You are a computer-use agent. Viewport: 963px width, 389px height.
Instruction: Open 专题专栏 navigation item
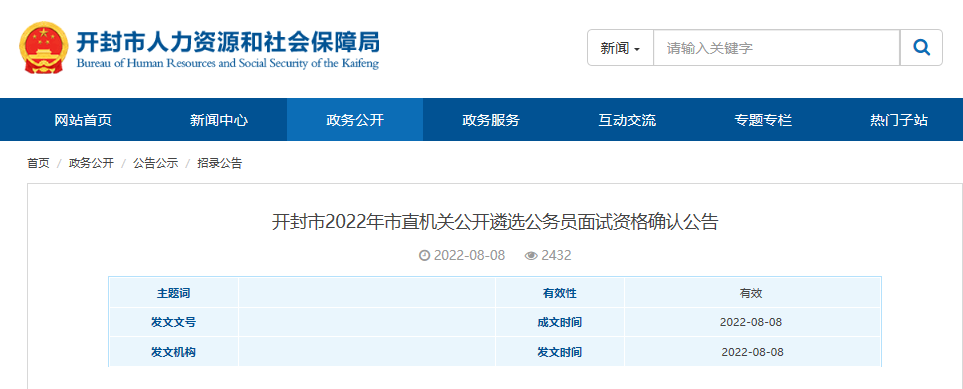(763, 120)
